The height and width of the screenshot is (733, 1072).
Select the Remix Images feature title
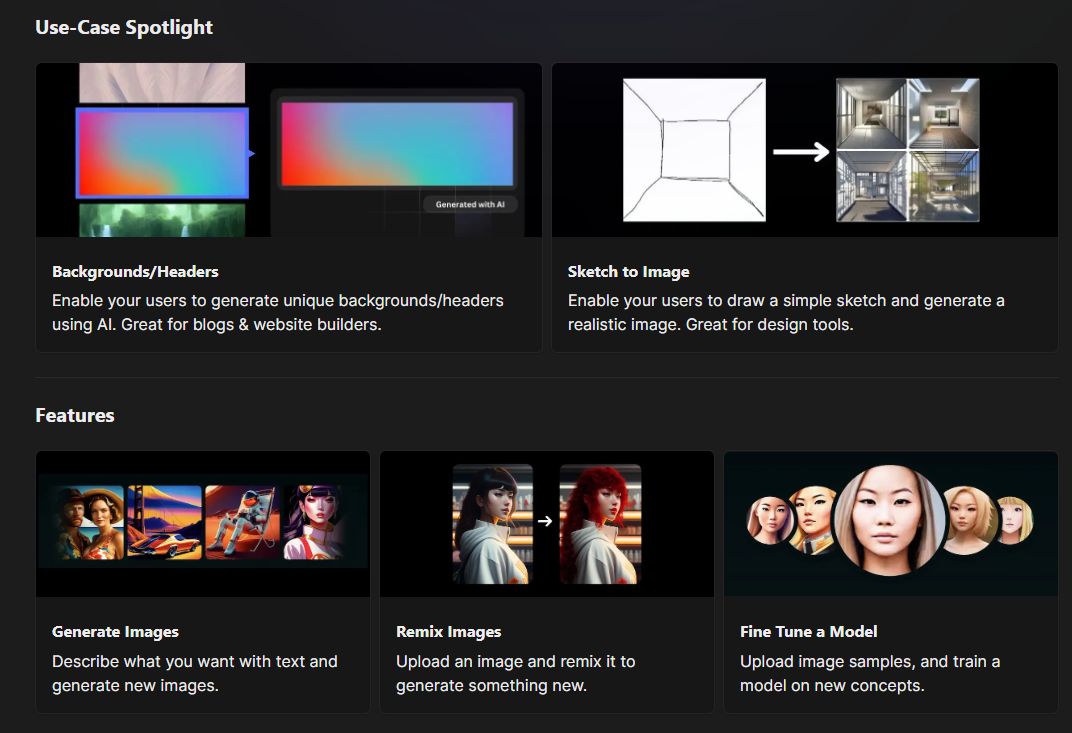tap(448, 631)
